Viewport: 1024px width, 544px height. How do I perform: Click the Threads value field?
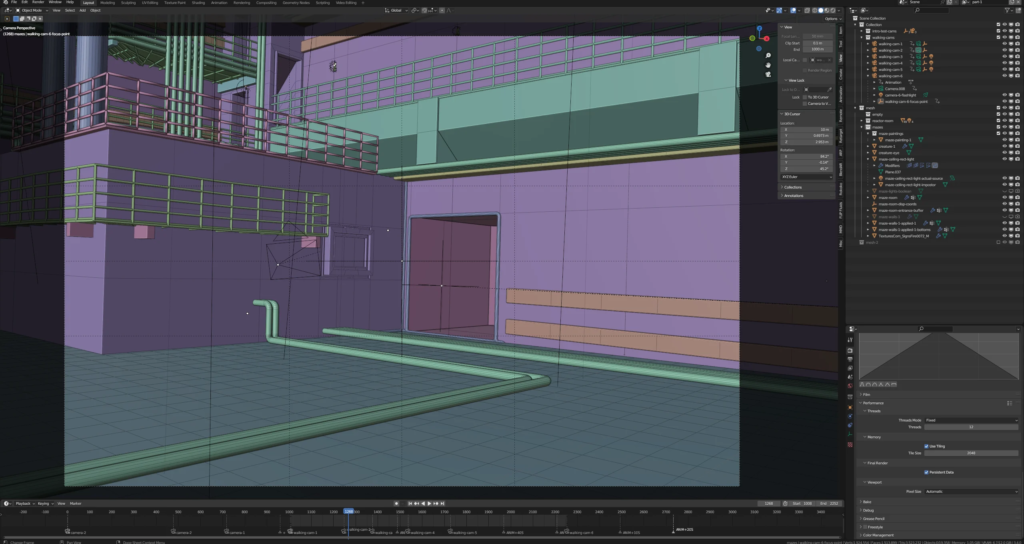click(970, 427)
